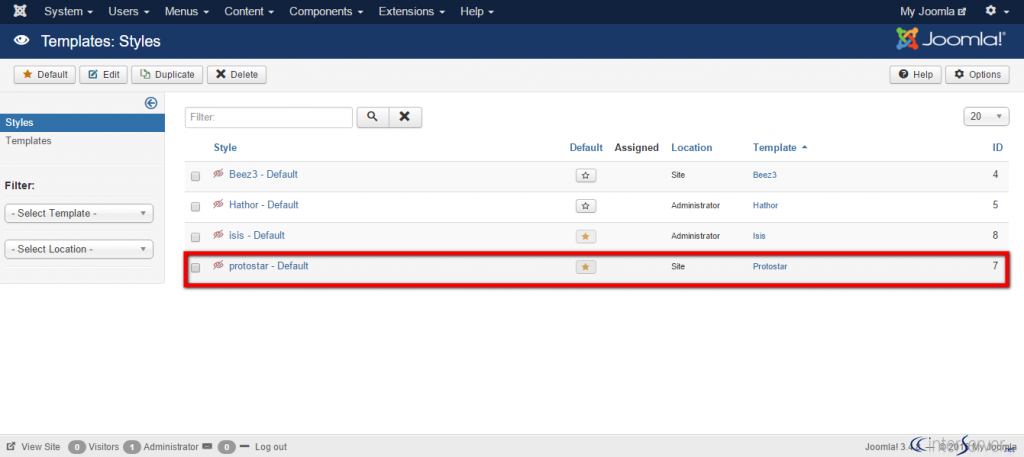This screenshot has height=457, width=1024.
Task: Click the Delete toolbar button
Action: (x=236, y=74)
